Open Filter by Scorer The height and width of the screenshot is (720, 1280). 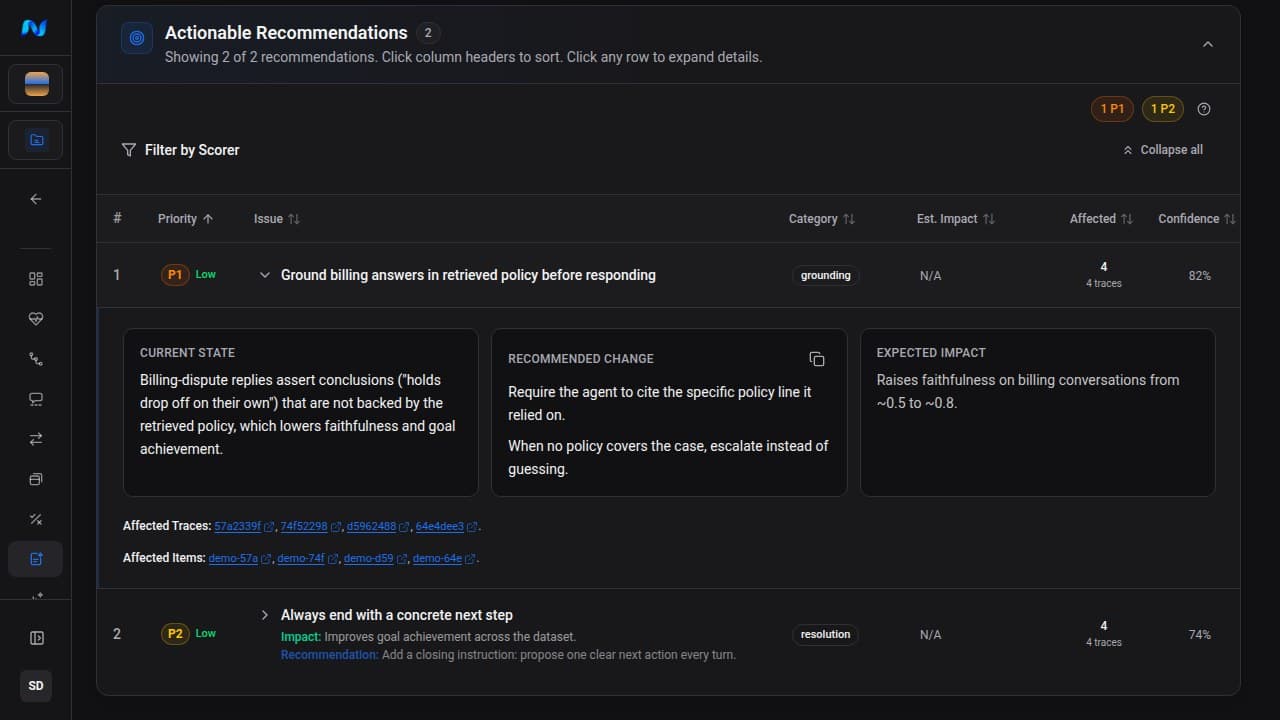pos(180,150)
